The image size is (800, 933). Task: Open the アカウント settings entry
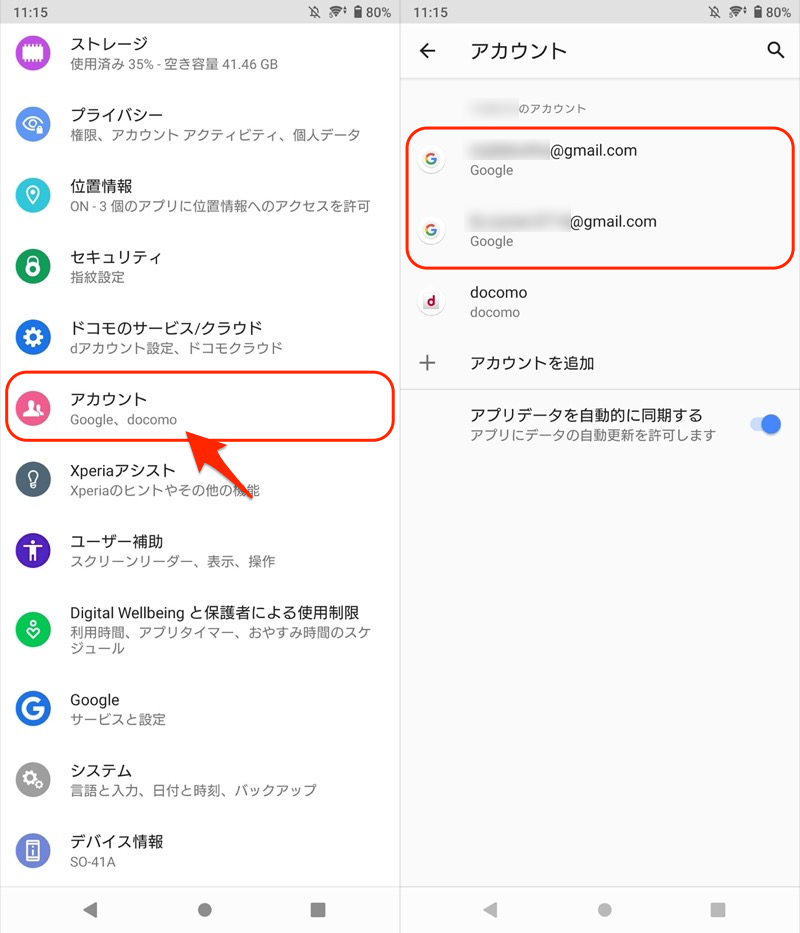(200, 408)
